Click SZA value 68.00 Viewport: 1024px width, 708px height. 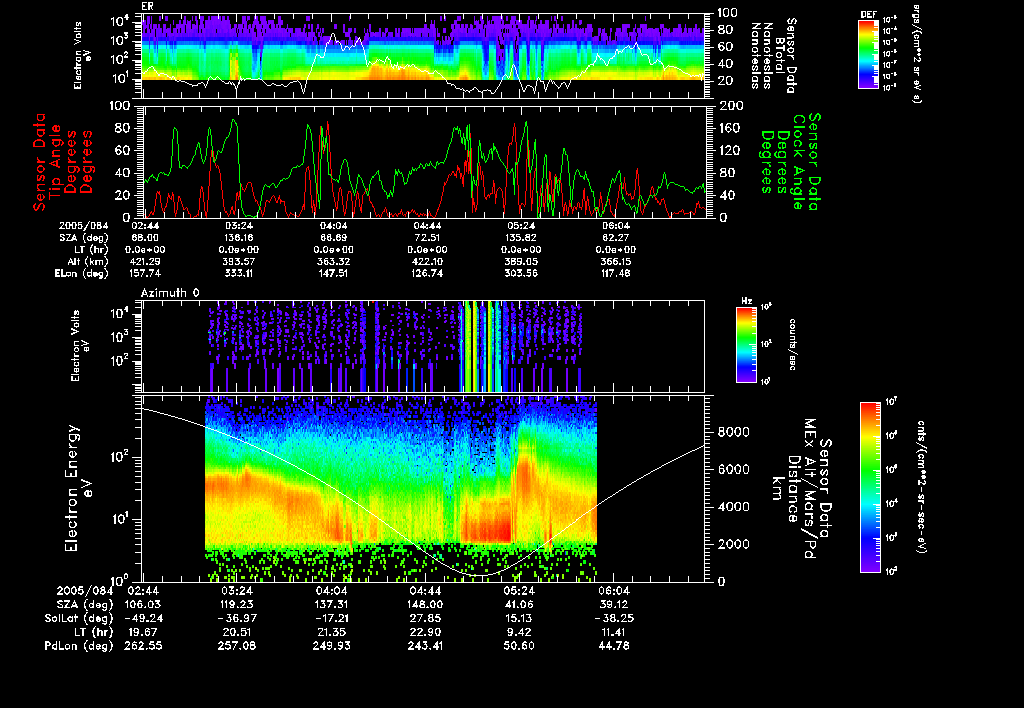145,238
